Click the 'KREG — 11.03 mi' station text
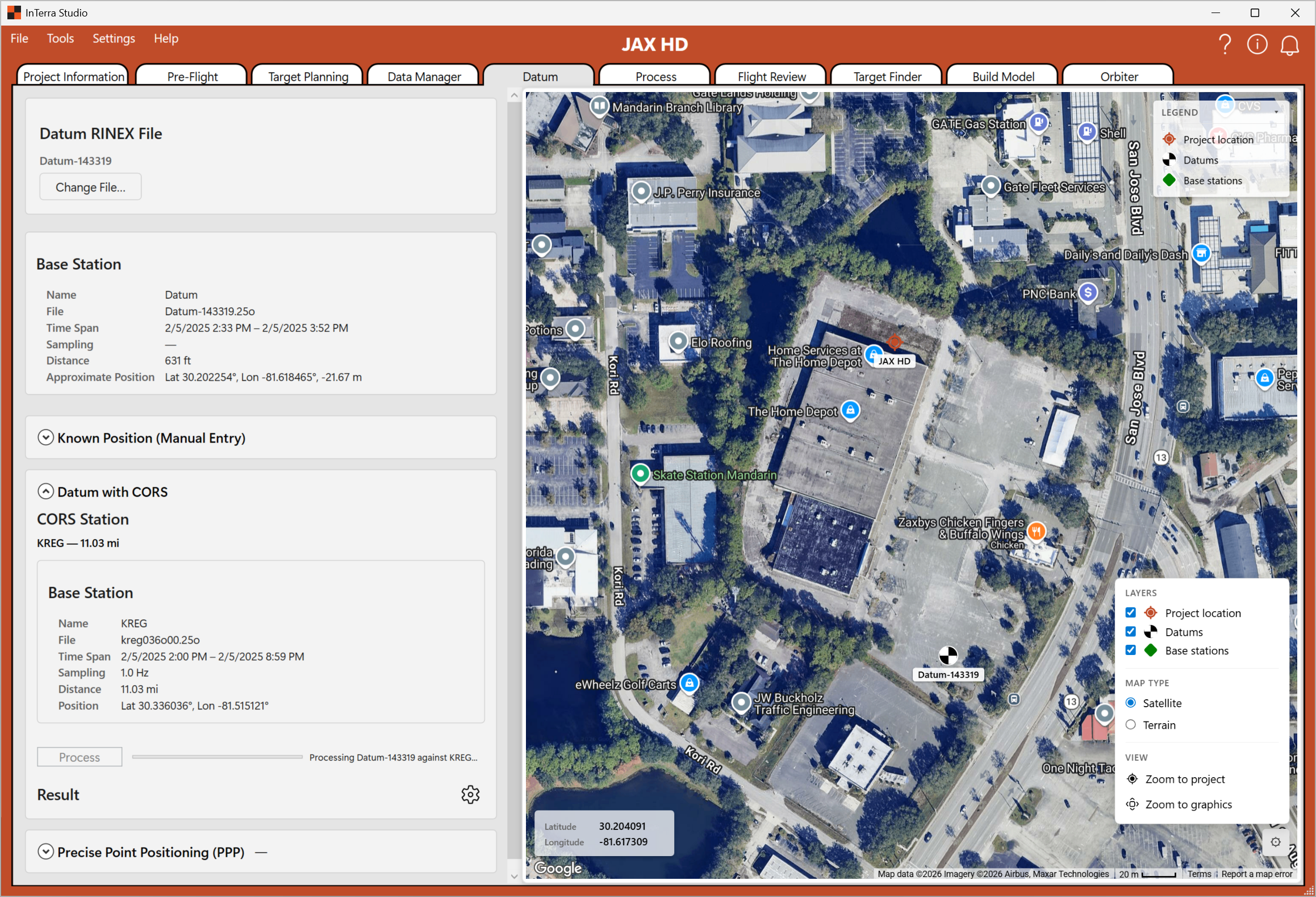 (x=78, y=543)
